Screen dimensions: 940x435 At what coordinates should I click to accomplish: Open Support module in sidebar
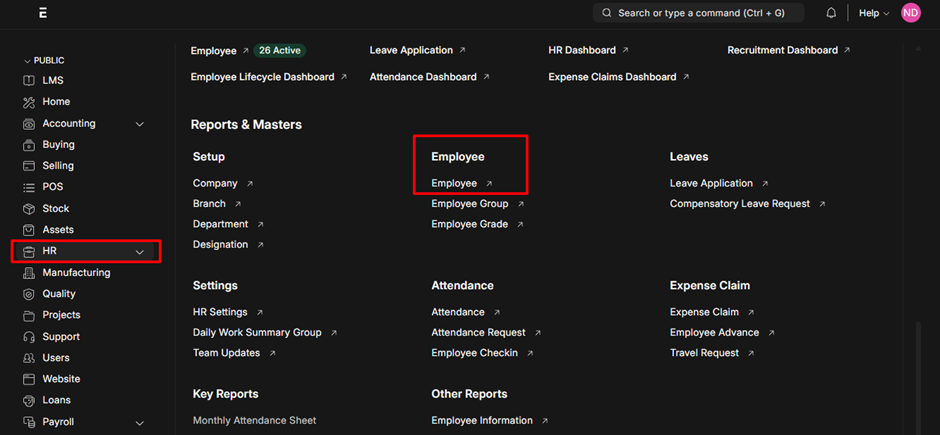coord(61,337)
